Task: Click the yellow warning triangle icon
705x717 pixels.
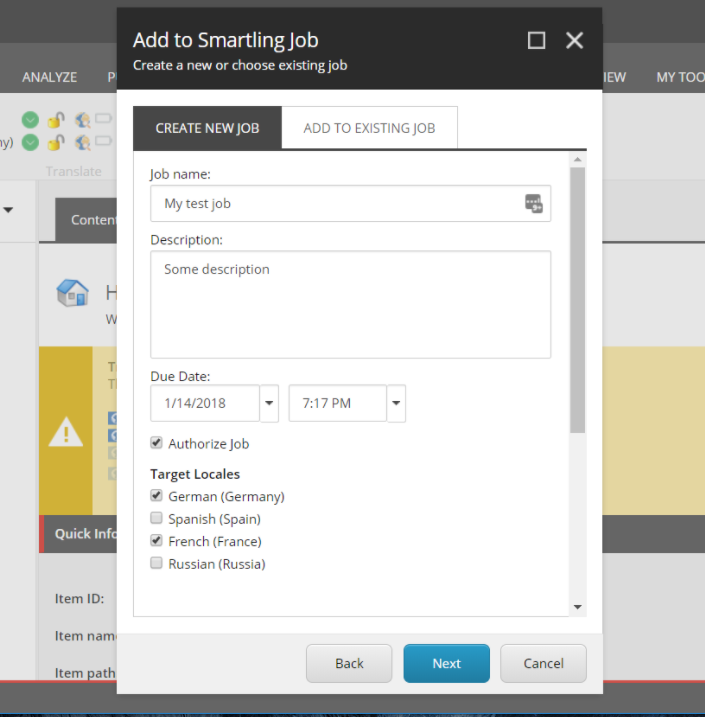Action: (x=66, y=432)
